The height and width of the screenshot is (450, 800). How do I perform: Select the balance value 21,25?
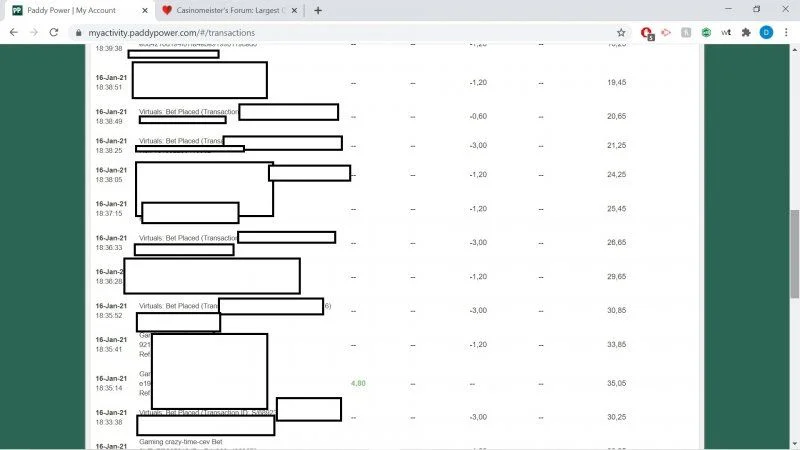[616, 145]
